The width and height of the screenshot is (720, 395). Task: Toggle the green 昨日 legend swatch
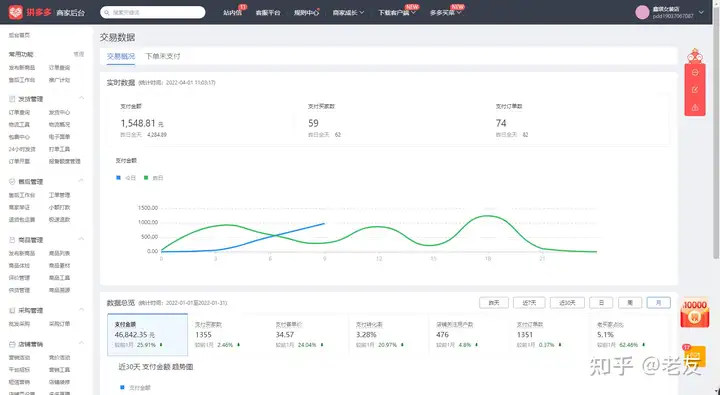click(146, 178)
